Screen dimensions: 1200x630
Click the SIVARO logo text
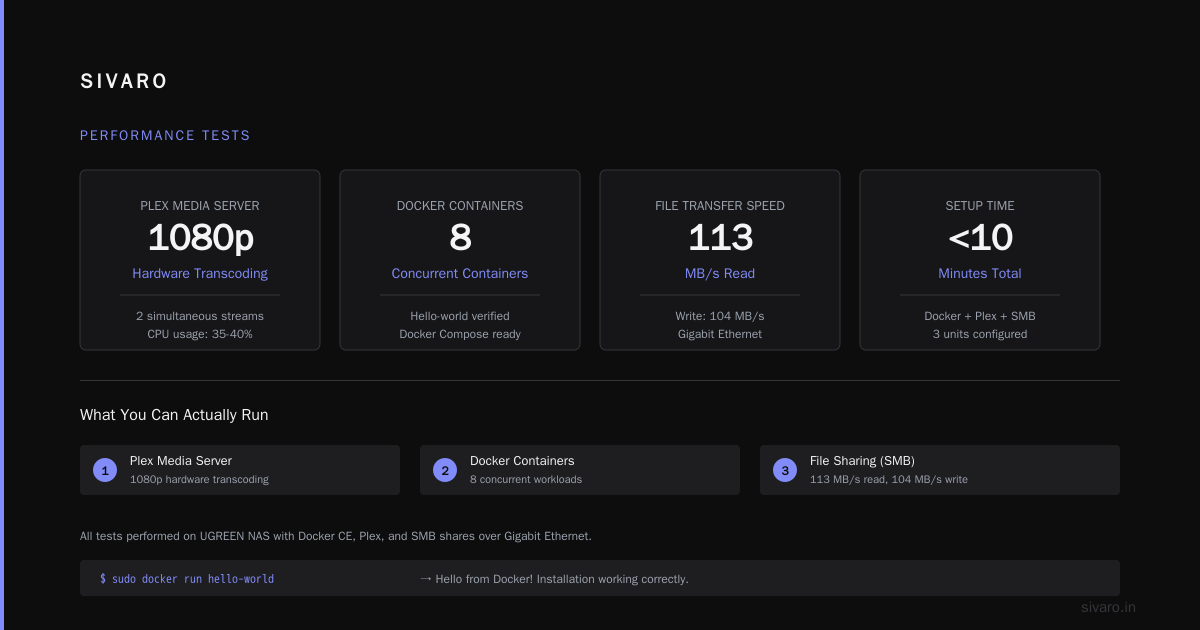click(x=124, y=82)
